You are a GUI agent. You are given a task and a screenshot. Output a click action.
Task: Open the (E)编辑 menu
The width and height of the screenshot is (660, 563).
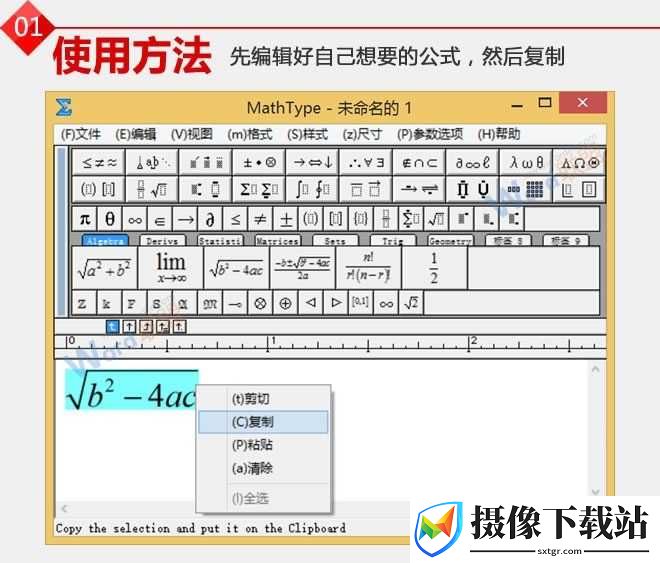tap(136, 134)
